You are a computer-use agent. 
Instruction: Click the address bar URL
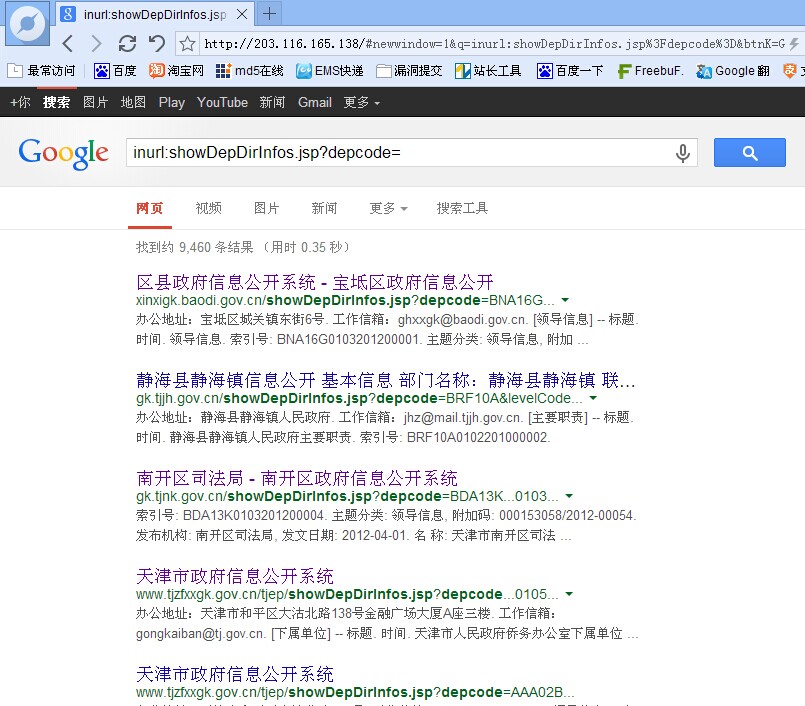pyautogui.click(x=494, y=44)
